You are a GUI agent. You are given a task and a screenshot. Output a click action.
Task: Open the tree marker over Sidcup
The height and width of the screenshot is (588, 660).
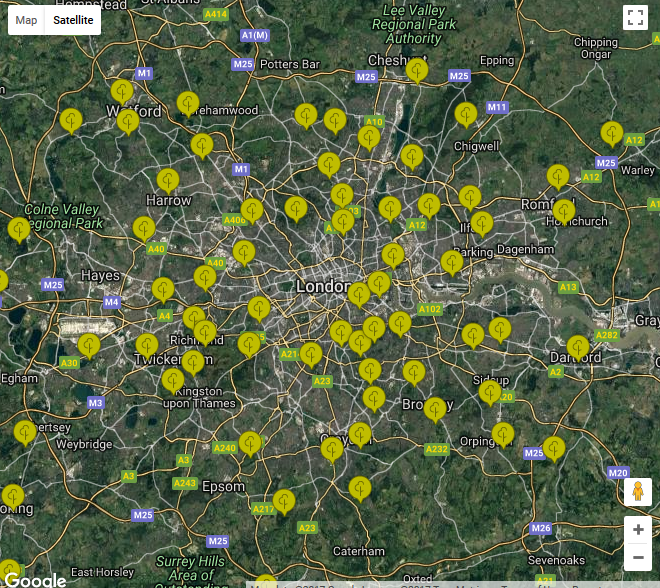pos(490,393)
